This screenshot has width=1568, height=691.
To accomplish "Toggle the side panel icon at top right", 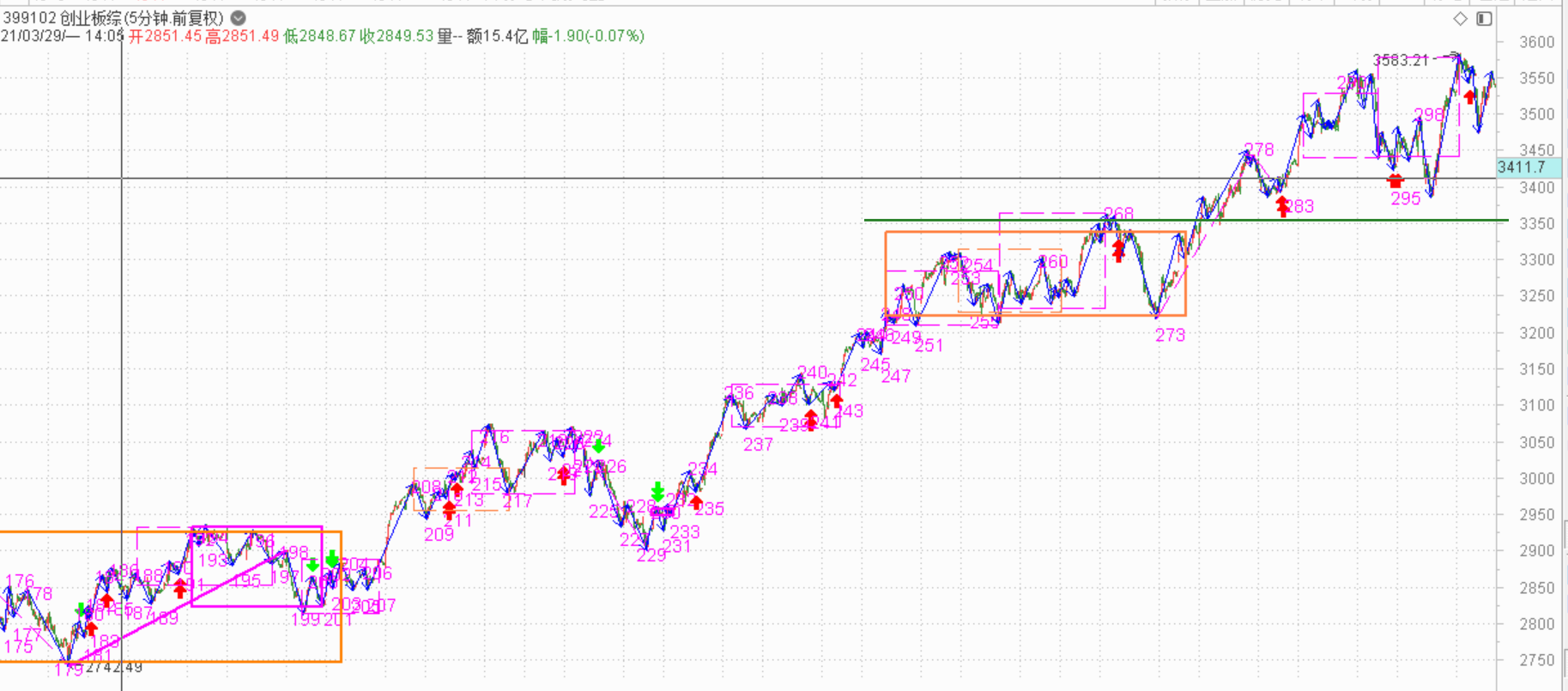I will (1484, 19).
